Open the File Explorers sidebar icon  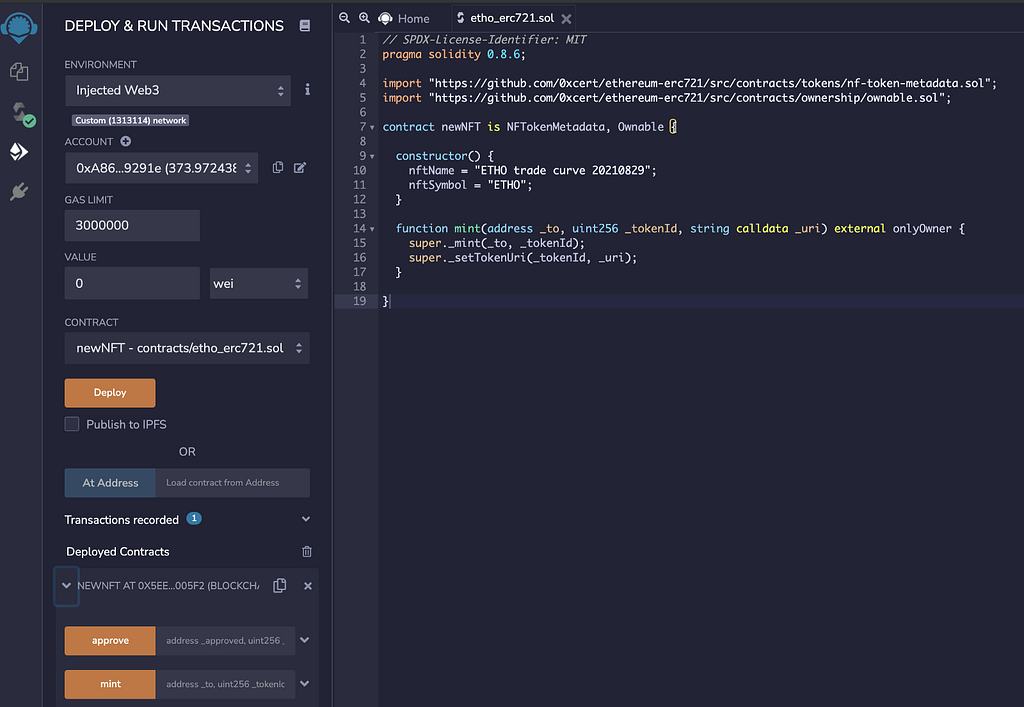coord(19,71)
